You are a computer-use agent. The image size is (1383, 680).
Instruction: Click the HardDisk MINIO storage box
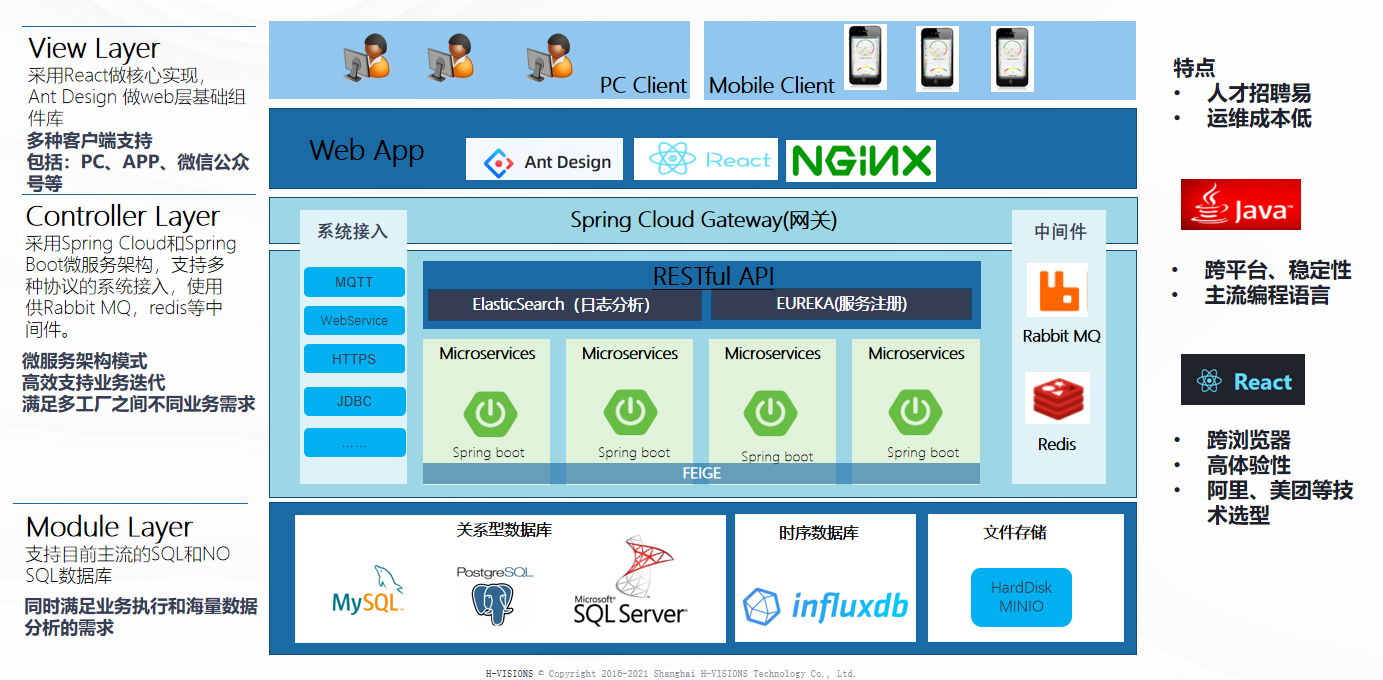[1022, 597]
